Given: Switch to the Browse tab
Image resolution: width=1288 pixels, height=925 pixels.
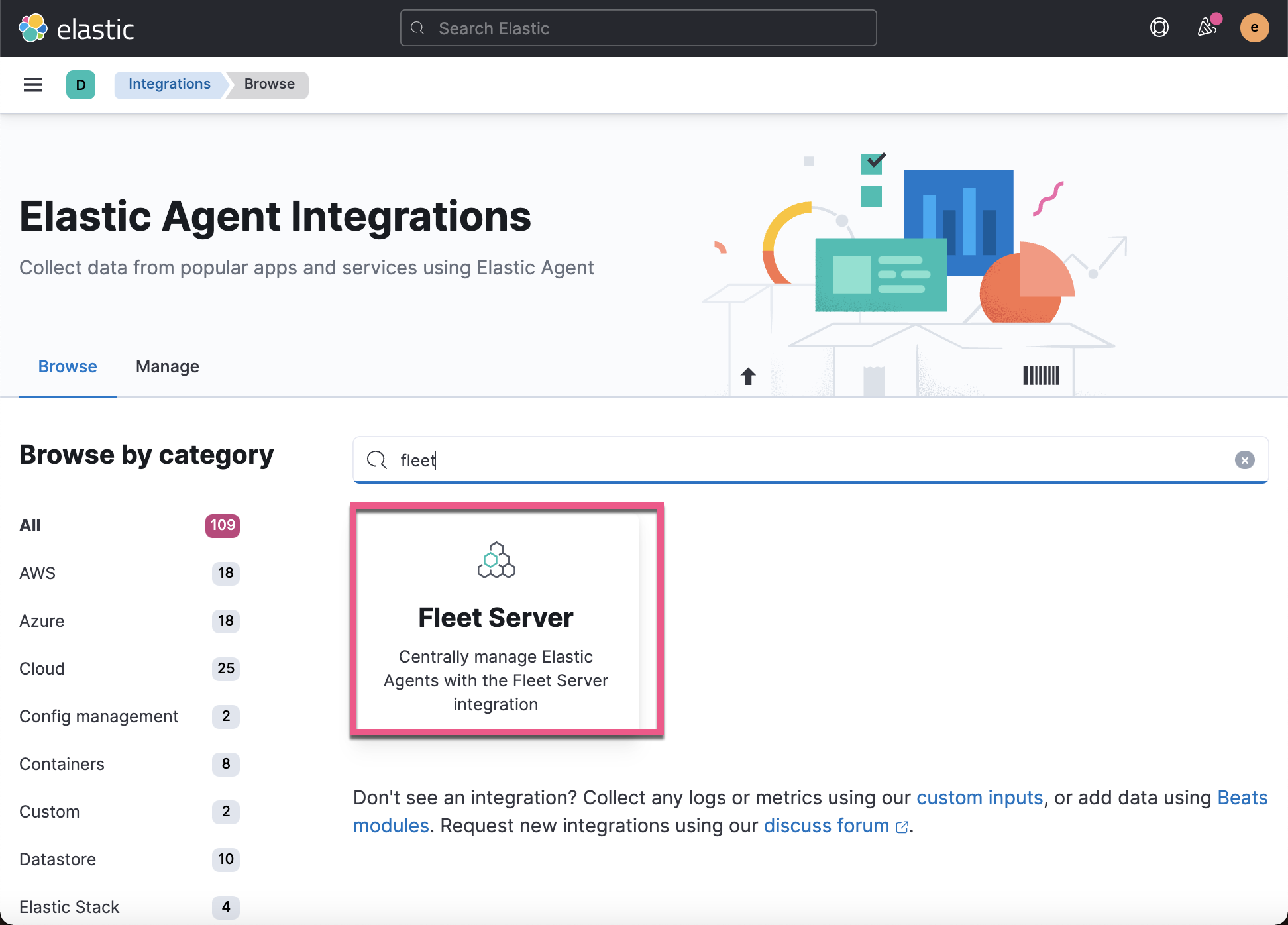Looking at the screenshot, I should pyautogui.click(x=68, y=366).
